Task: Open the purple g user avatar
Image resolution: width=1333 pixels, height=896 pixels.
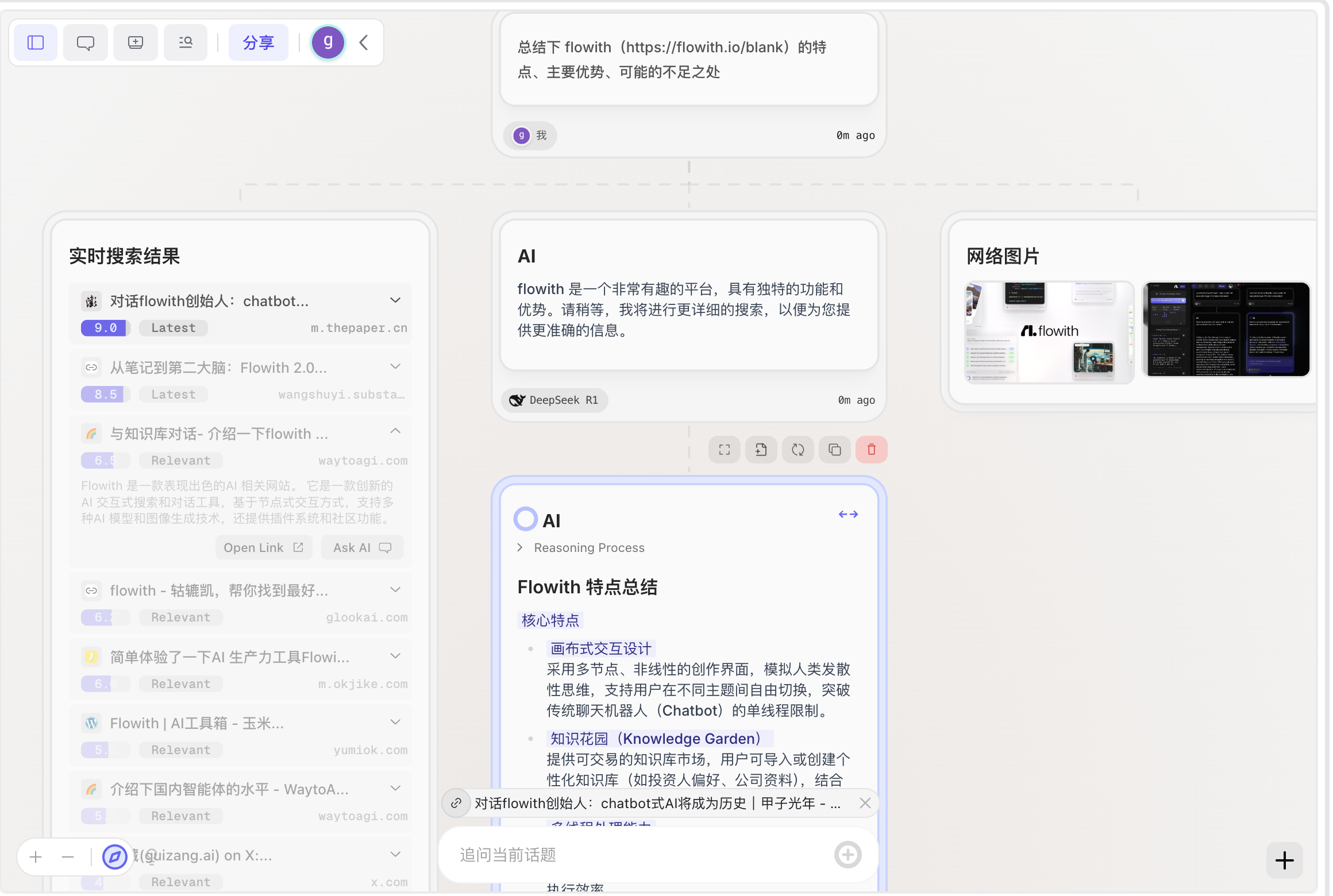Action: pos(328,43)
